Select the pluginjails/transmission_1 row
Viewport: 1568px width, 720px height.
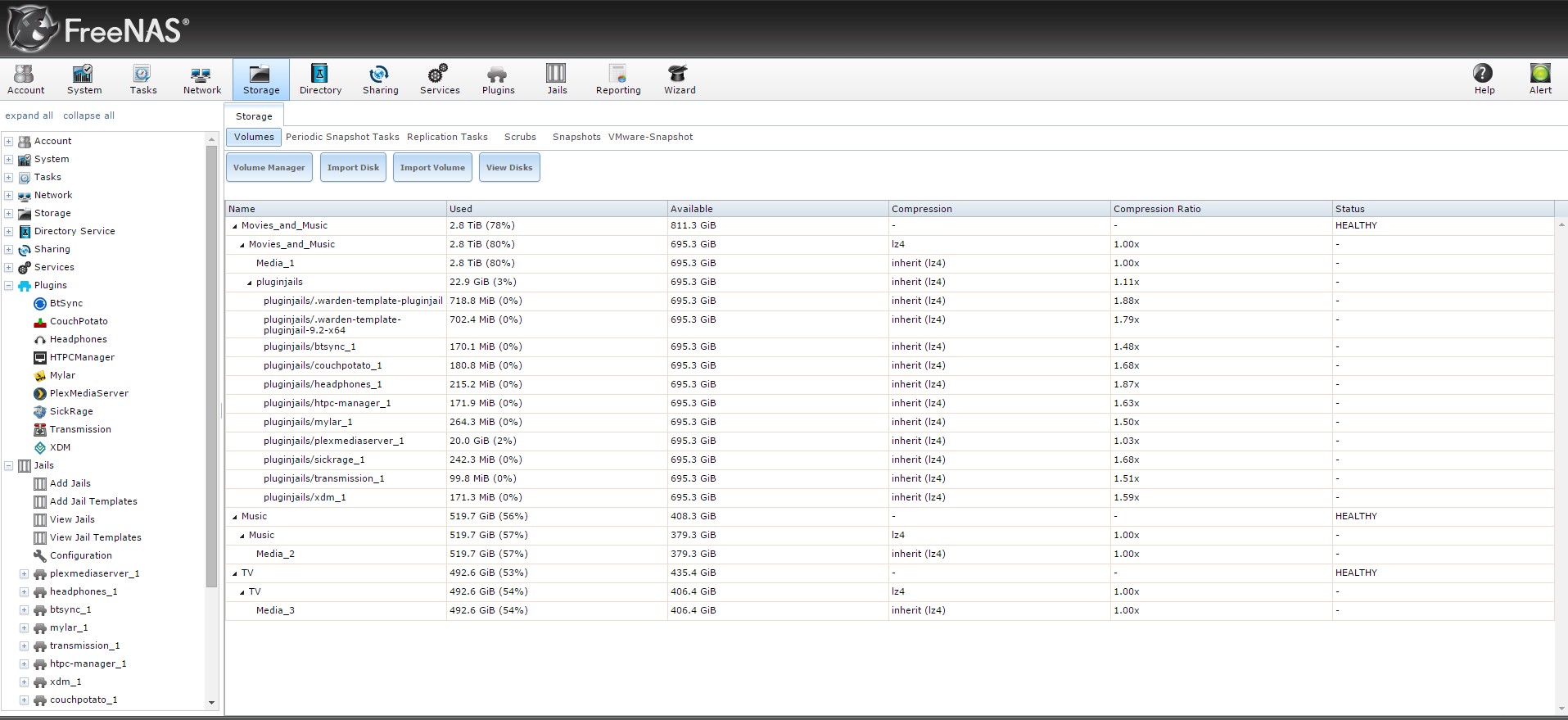pos(889,478)
